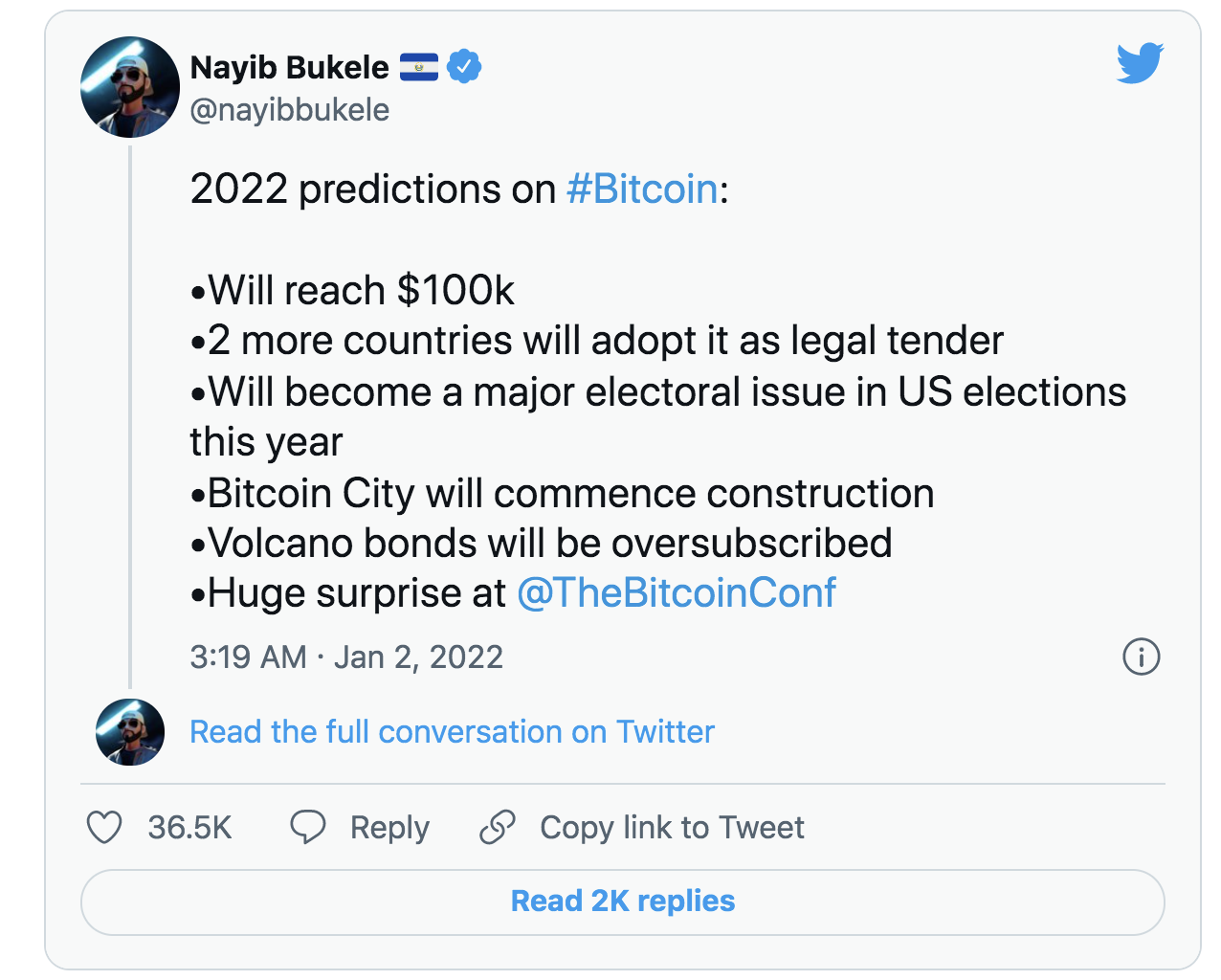
Task: Click the Nayib Bukele display name
Action: tap(289, 67)
